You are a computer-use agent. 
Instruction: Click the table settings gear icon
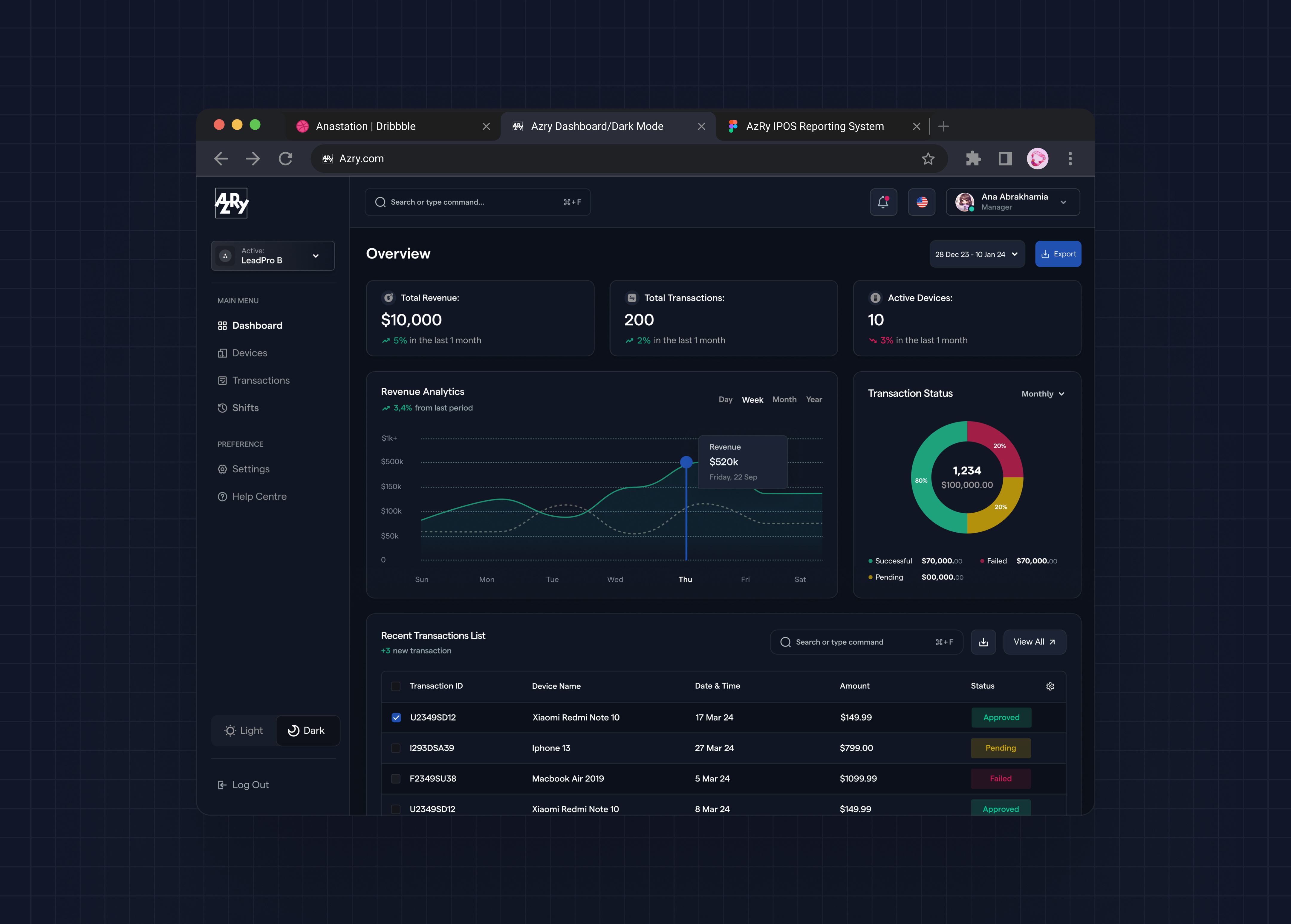[x=1050, y=686]
